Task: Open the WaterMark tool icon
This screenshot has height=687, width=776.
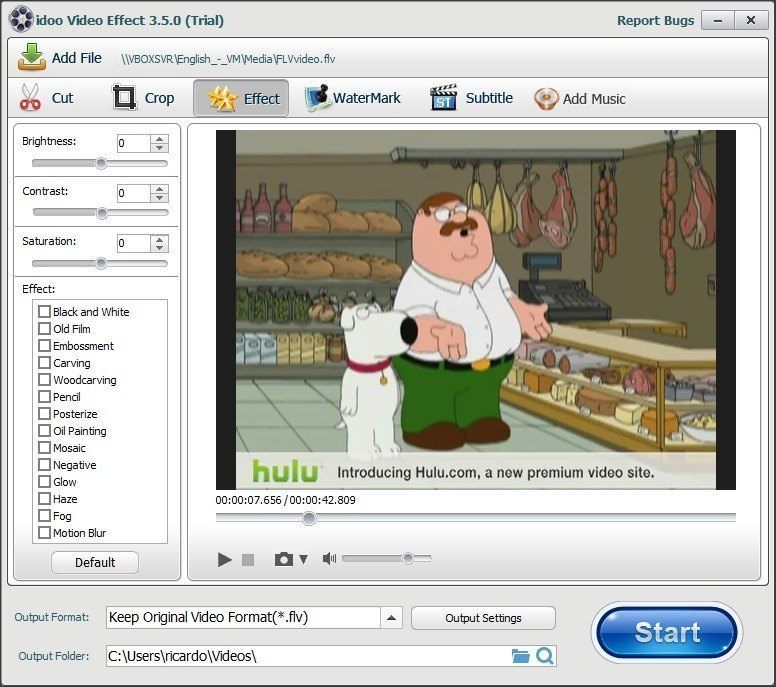Action: (x=317, y=98)
